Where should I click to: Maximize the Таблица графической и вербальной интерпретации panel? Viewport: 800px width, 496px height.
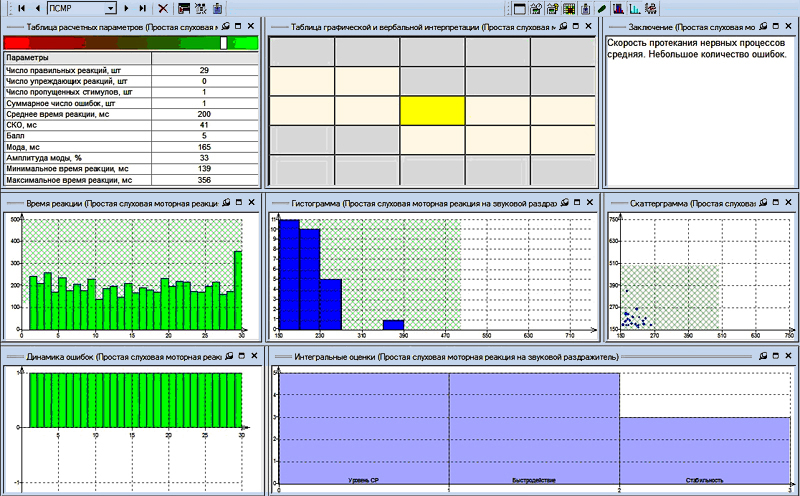pos(576,27)
